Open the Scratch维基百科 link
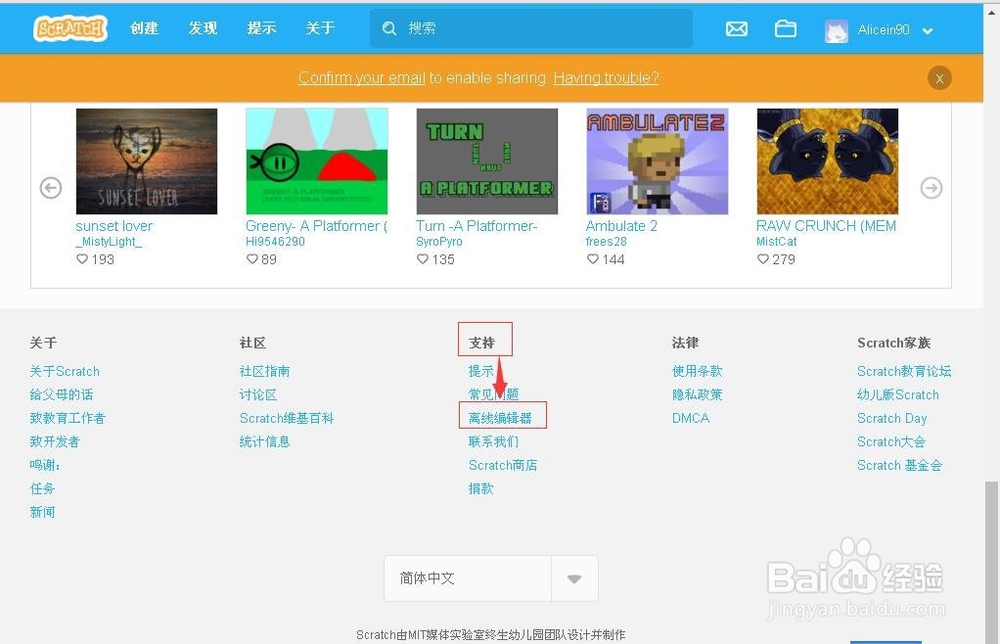The image size is (1000, 644). point(286,418)
